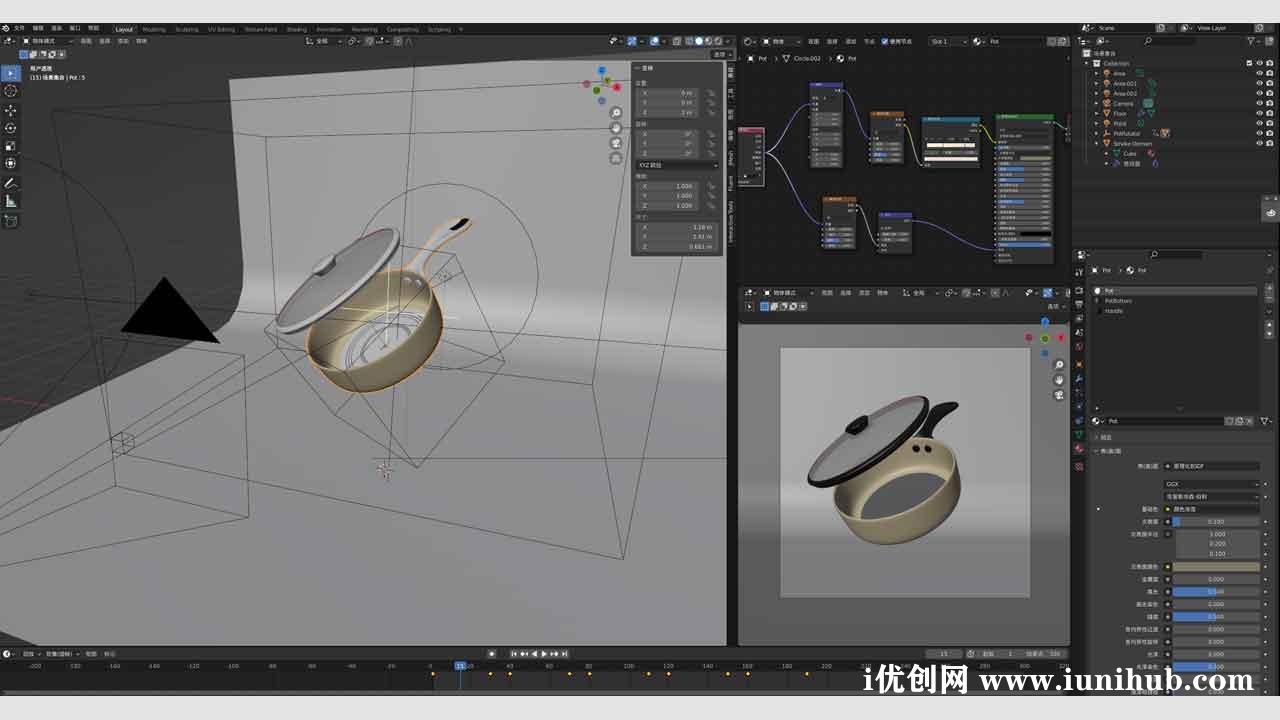1280x720 pixels.
Task: Open the 文件 menu
Action: pyautogui.click(x=19, y=29)
